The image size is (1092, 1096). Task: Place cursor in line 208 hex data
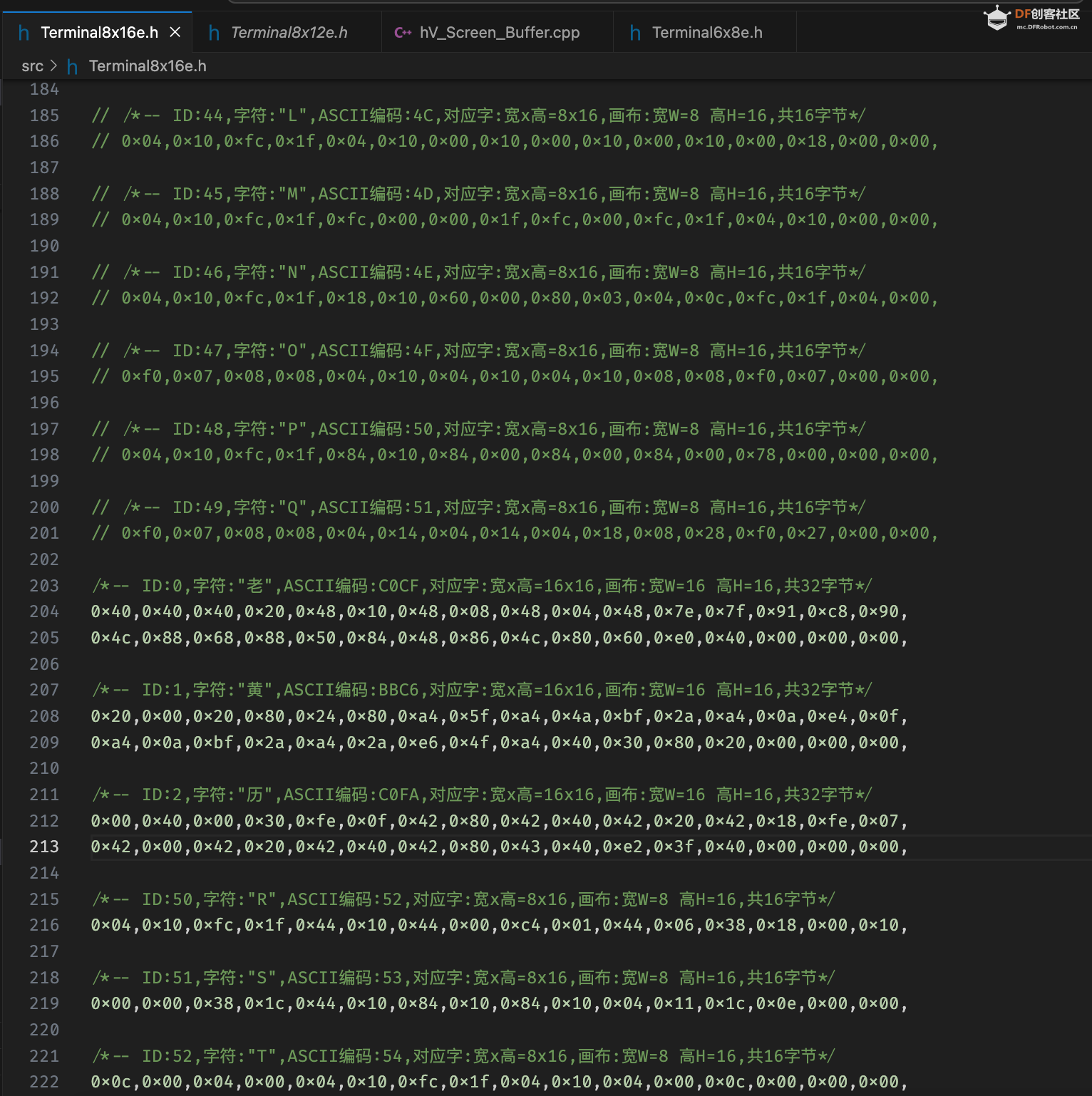(500, 716)
